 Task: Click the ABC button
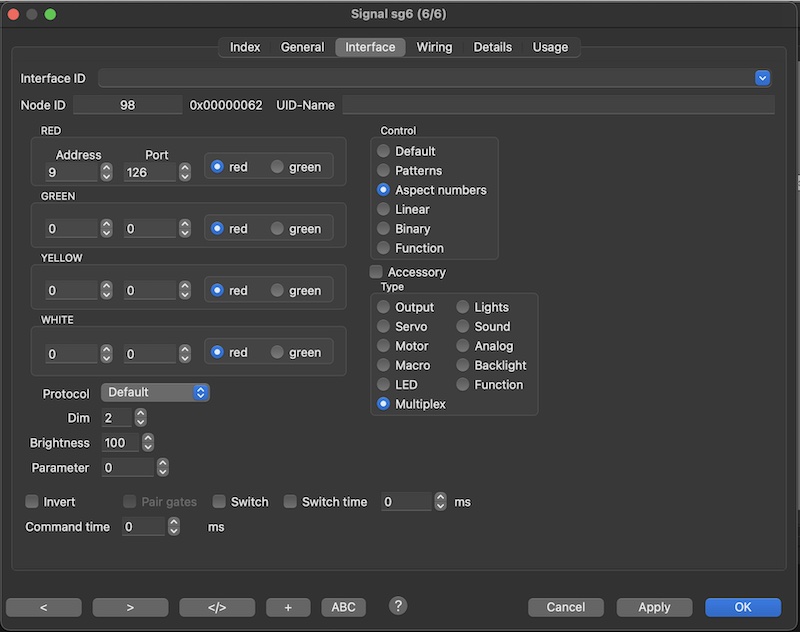pos(343,607)
